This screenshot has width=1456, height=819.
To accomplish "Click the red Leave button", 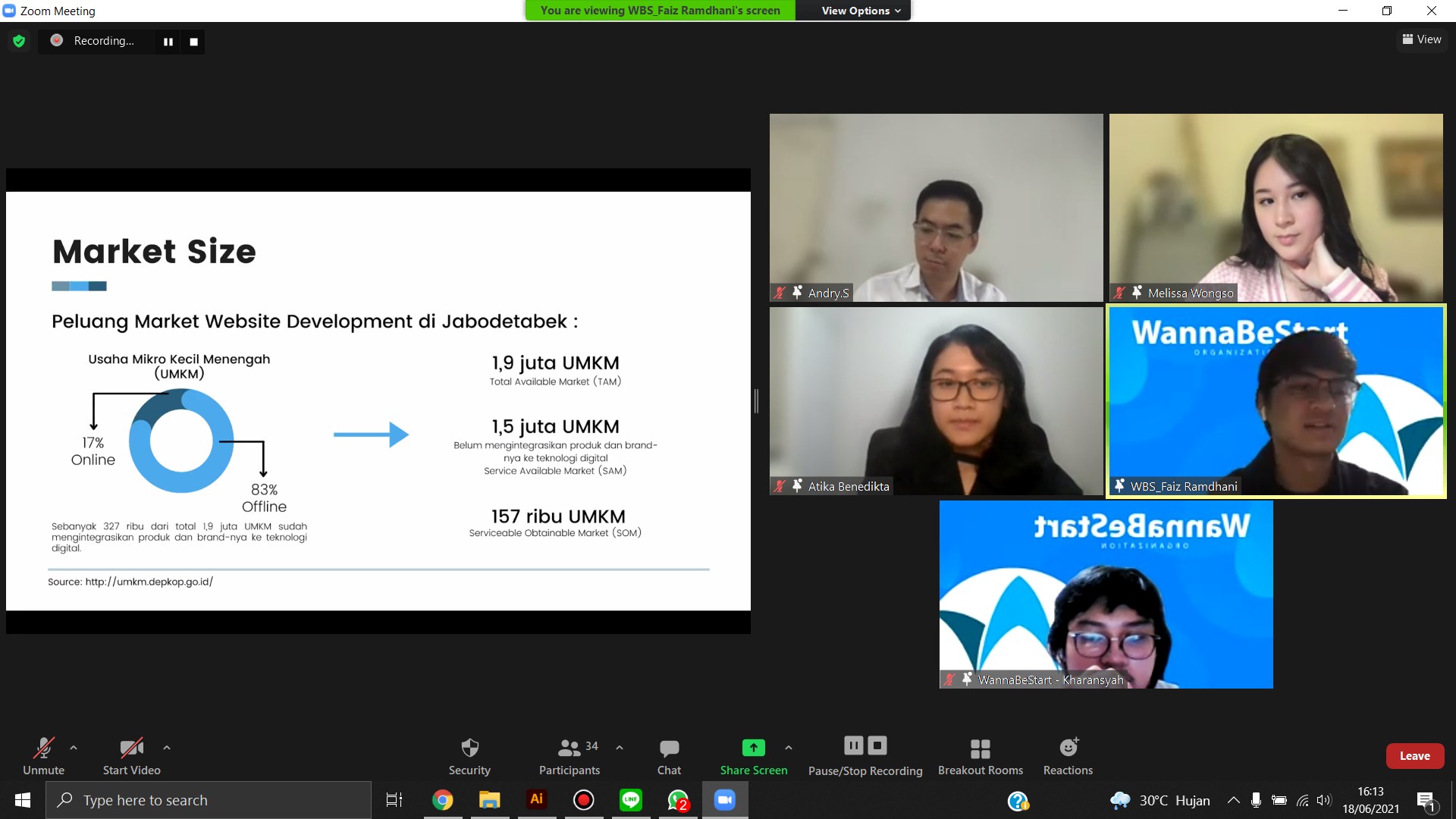I will pos(1414,756).
